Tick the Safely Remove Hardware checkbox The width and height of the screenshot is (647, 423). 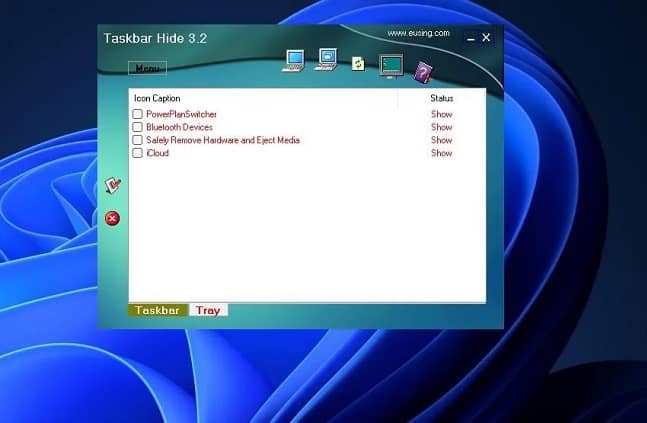(x=137, y=140)
